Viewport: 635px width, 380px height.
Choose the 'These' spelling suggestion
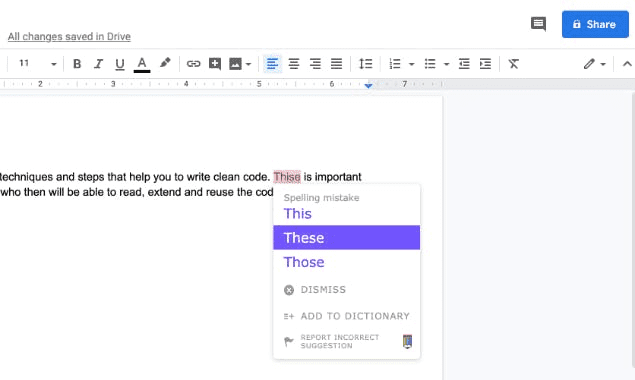coord(346,237)
